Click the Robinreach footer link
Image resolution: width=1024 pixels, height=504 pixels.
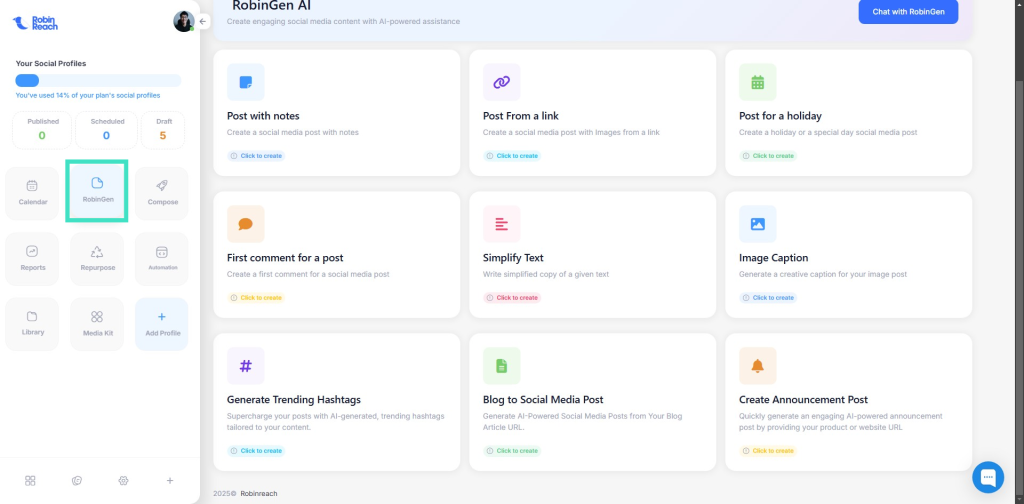pyautogui.click(x=259, y=494)
